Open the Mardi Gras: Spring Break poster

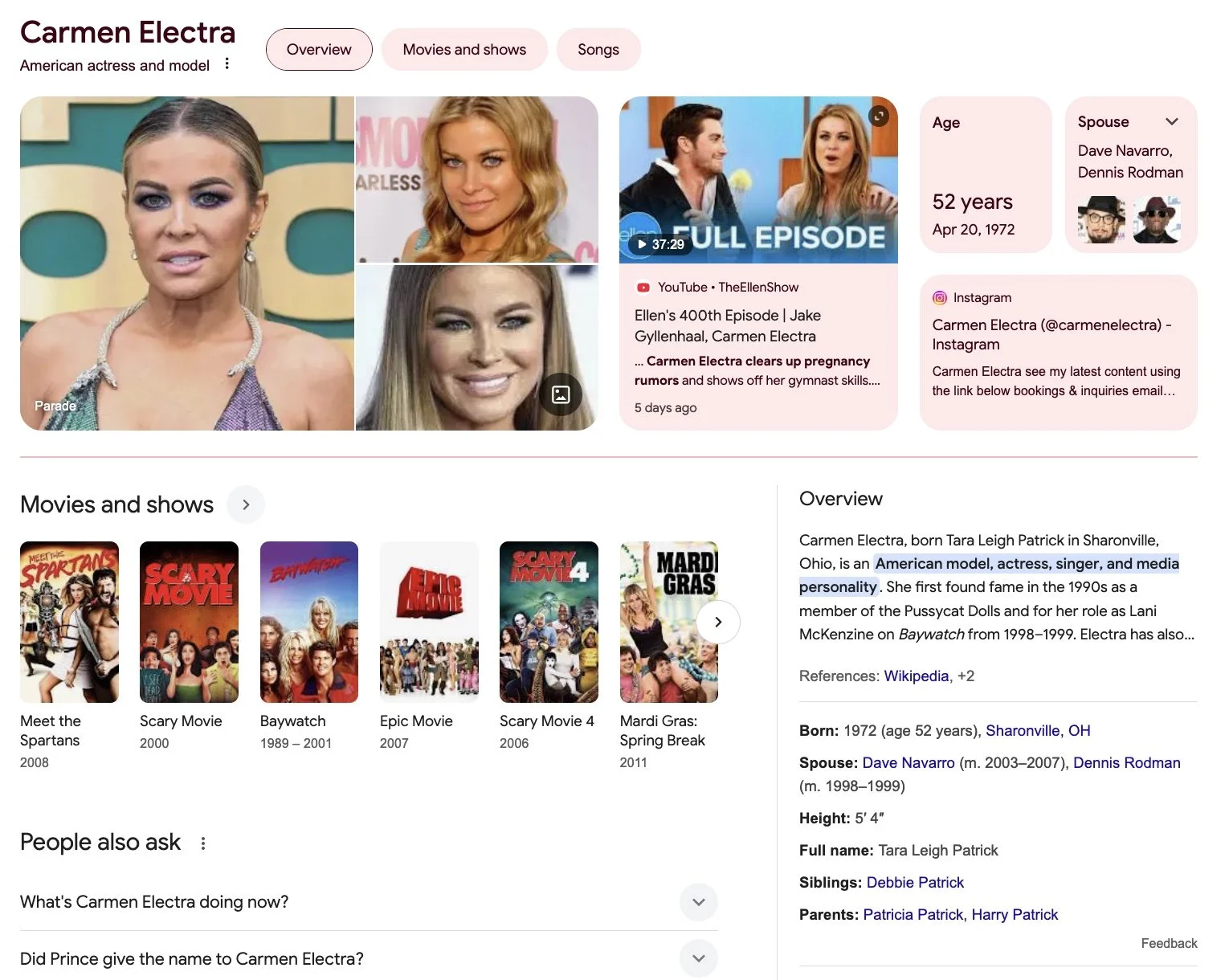point(668,622)
